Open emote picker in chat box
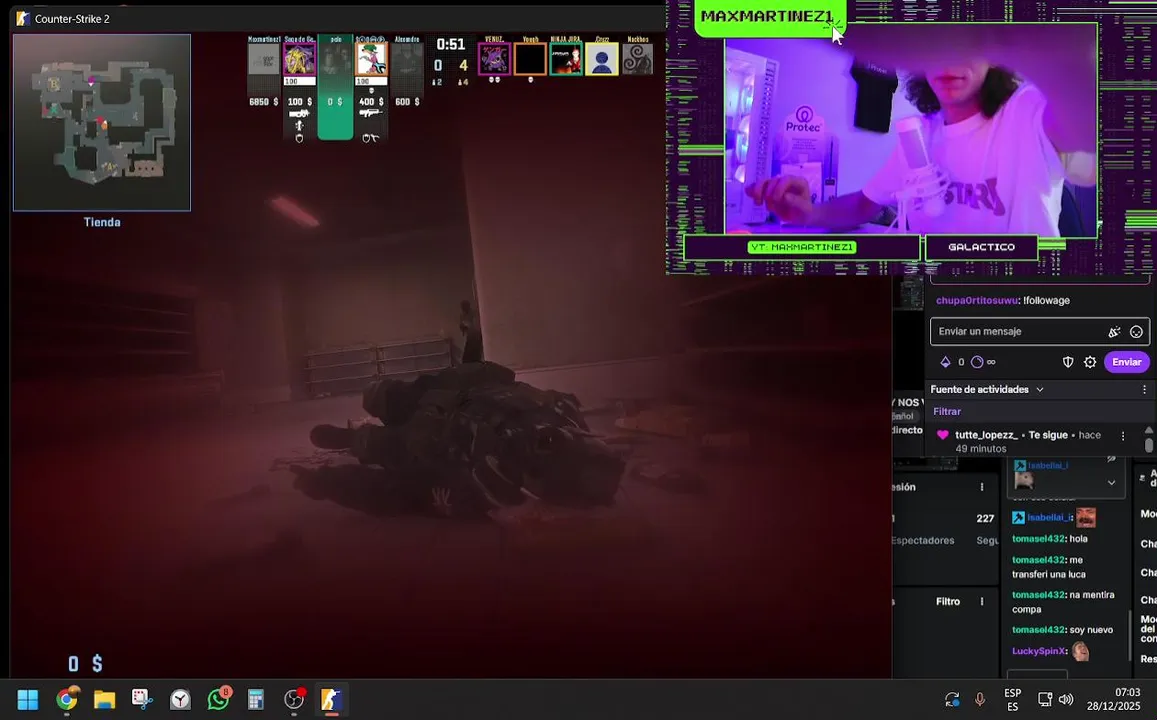The image size is (1157, 720). 1136,332
